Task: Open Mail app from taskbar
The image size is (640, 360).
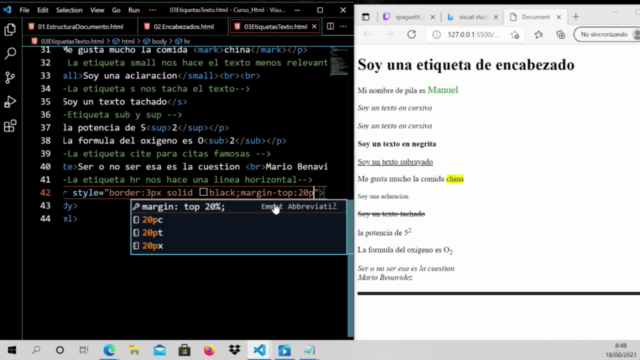Action: [160, 350]
